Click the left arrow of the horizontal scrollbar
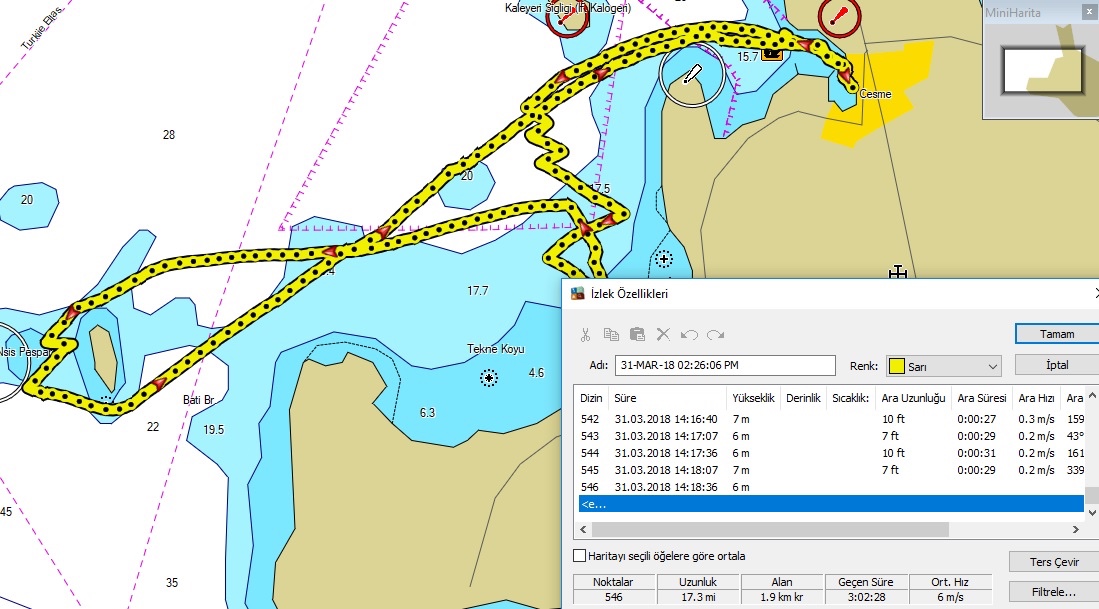This screenshot has width=1099, height=609. click(x=583, y=529)
